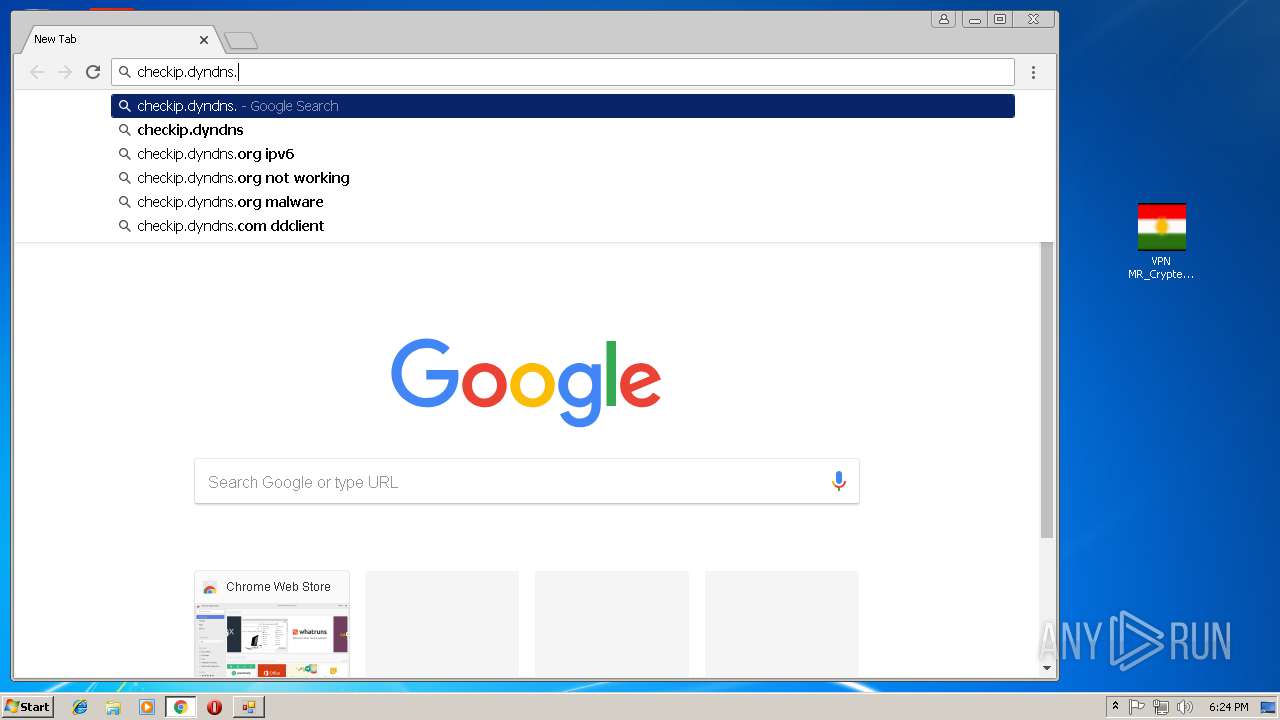Click the scrollbar down arrow
This screenshot has width=1280, height=720.
(1047, 668)
